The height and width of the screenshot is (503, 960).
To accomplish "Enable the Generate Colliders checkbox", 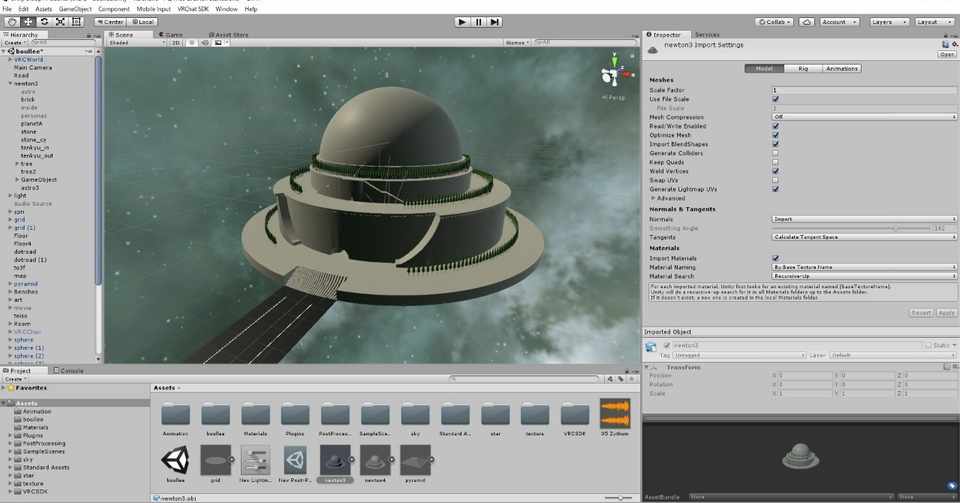I will 776,153.
